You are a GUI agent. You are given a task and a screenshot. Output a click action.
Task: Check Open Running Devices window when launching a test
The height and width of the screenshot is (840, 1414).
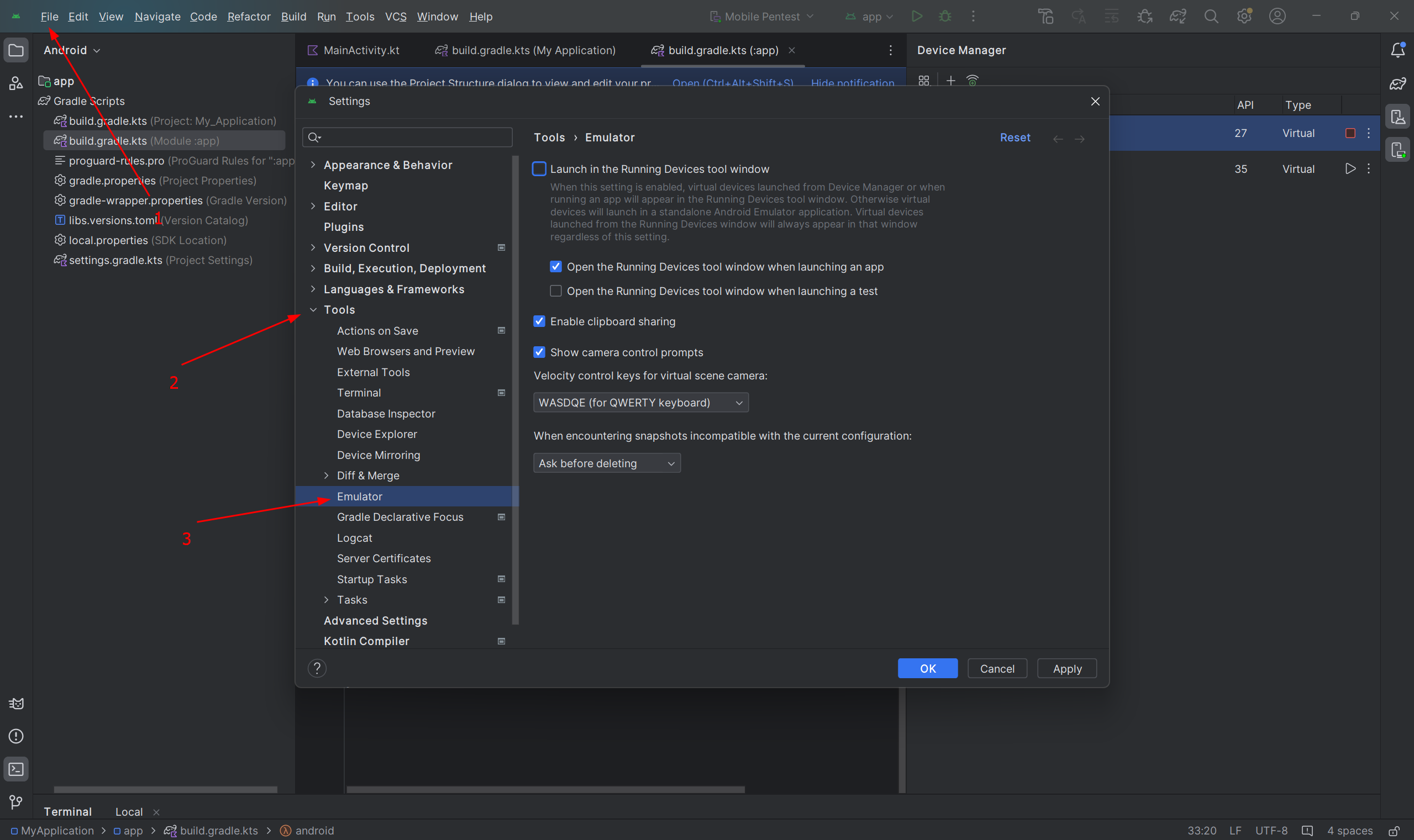555,291
